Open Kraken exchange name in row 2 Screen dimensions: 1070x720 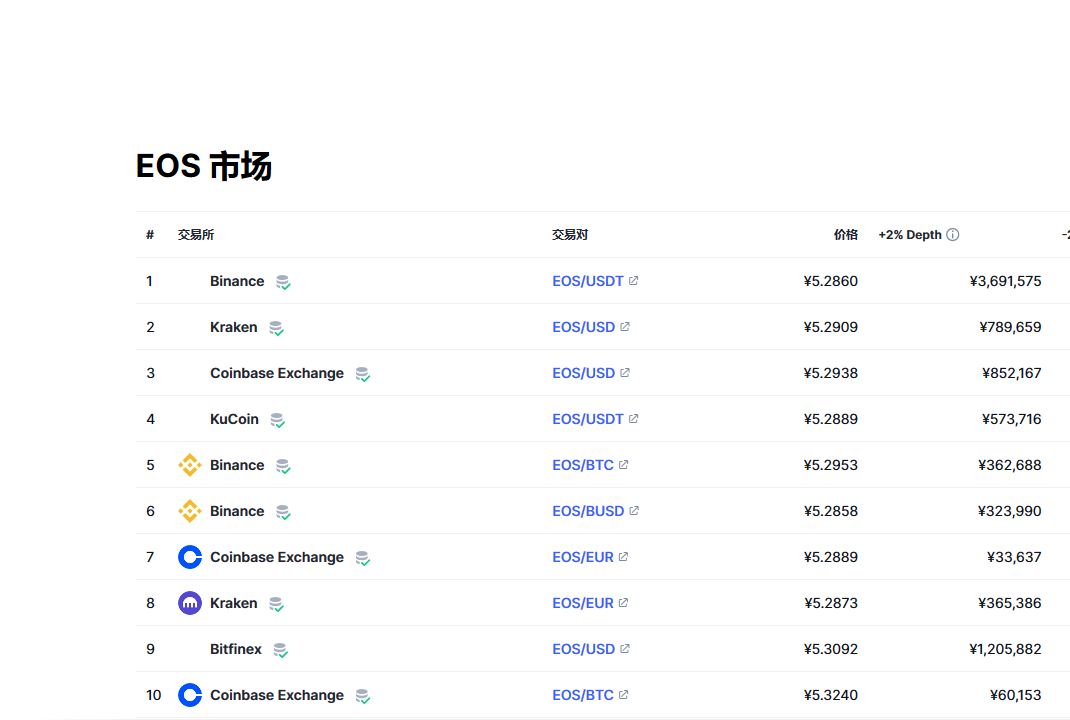(233, 327)
